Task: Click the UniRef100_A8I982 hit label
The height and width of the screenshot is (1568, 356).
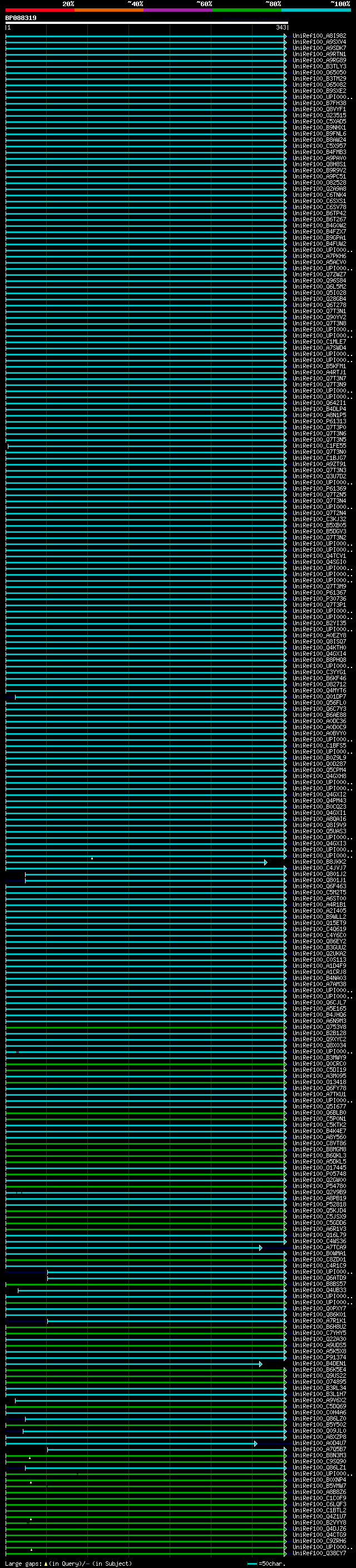Action: (x=319, y=36)
